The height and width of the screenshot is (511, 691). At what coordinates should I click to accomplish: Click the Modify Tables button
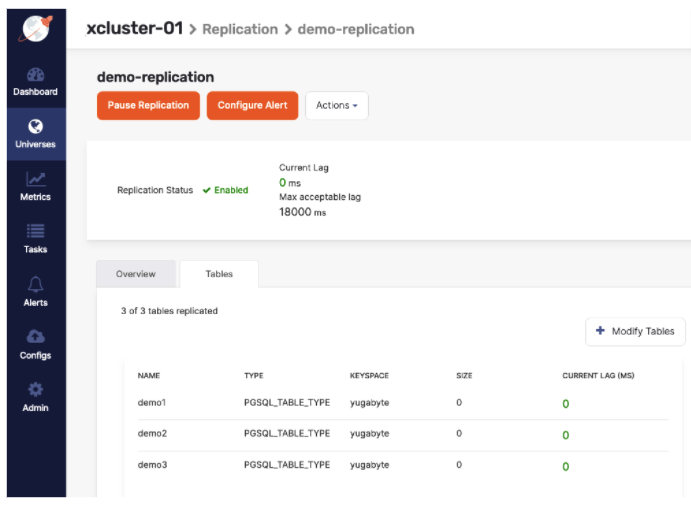tap(635, 332)
